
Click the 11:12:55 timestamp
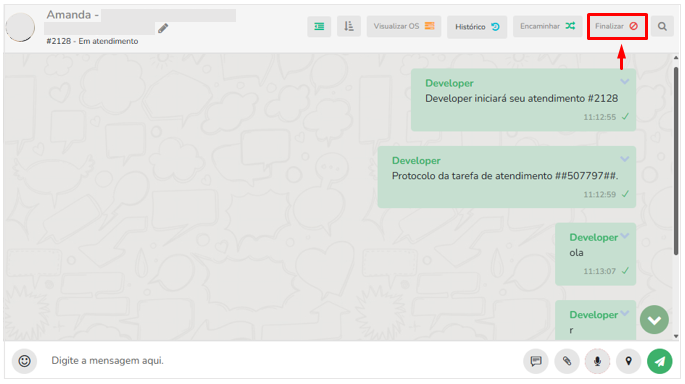[x=599, y=118]
